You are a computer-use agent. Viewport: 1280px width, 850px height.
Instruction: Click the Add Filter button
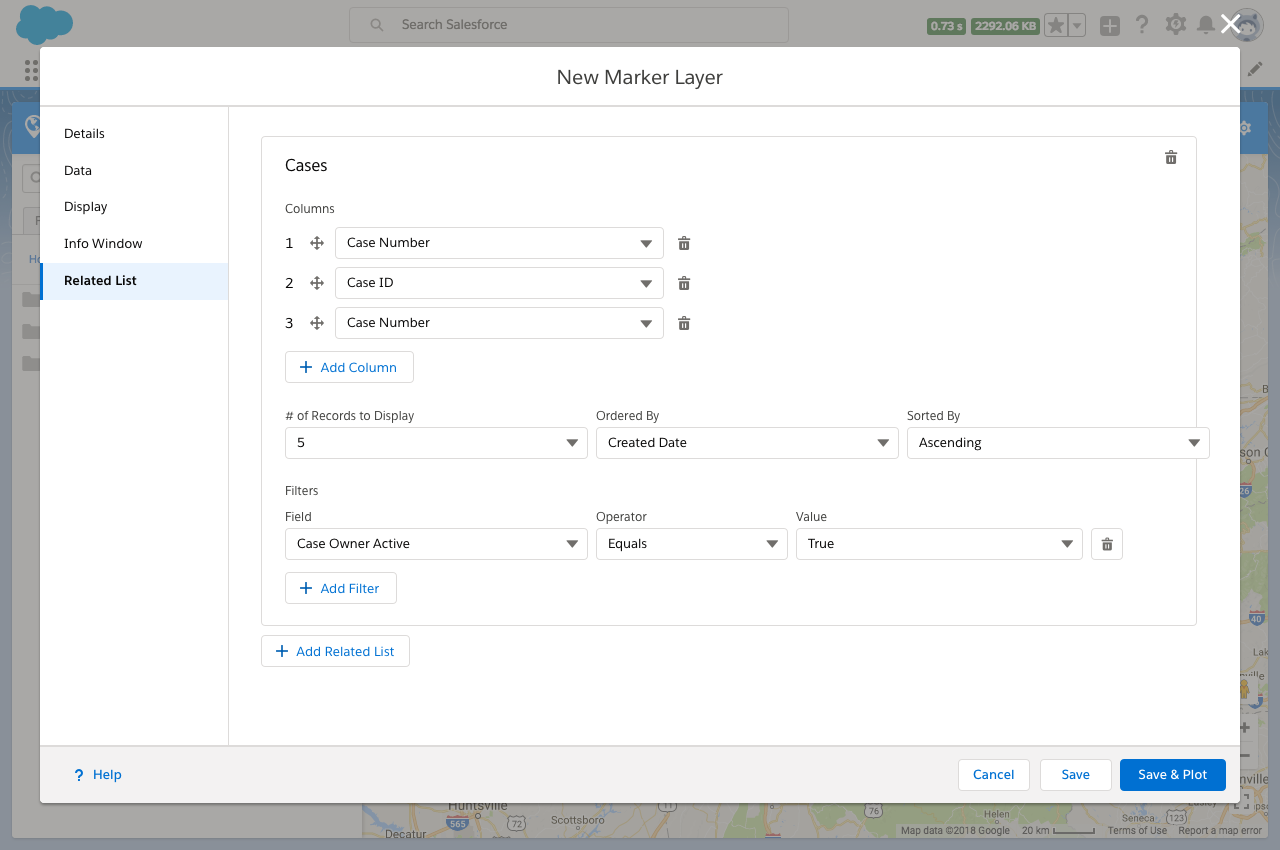341,588
